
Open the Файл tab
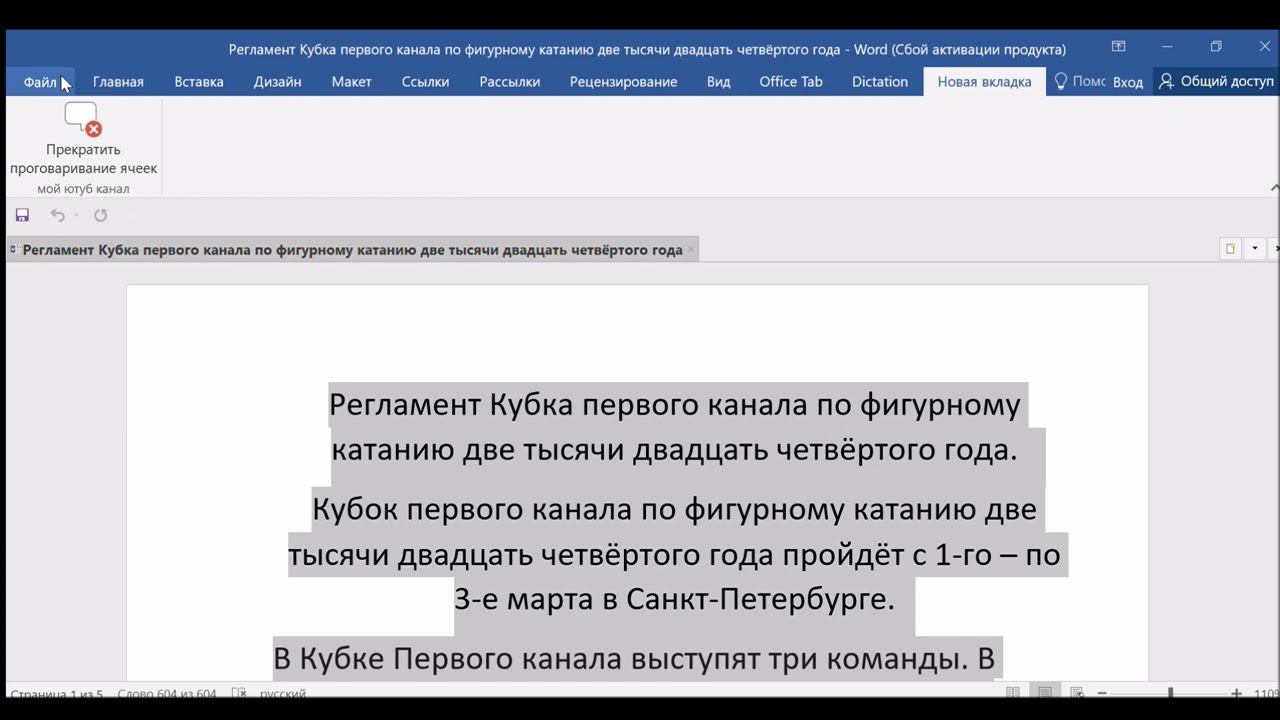point(40,82)
